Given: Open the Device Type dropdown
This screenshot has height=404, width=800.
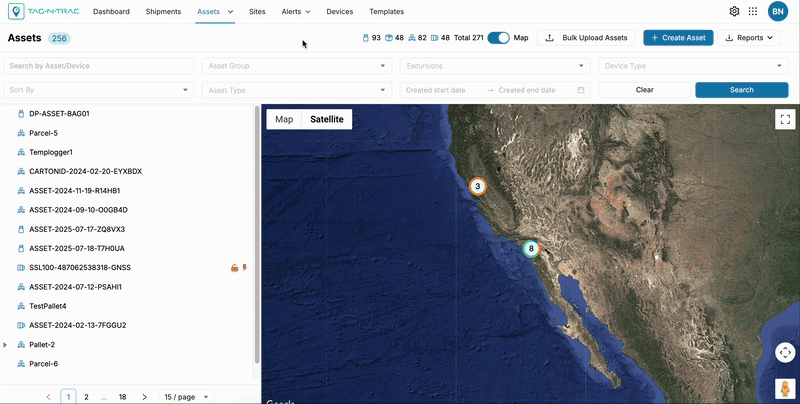Looking at the screenshot, I should coord(693,66).
